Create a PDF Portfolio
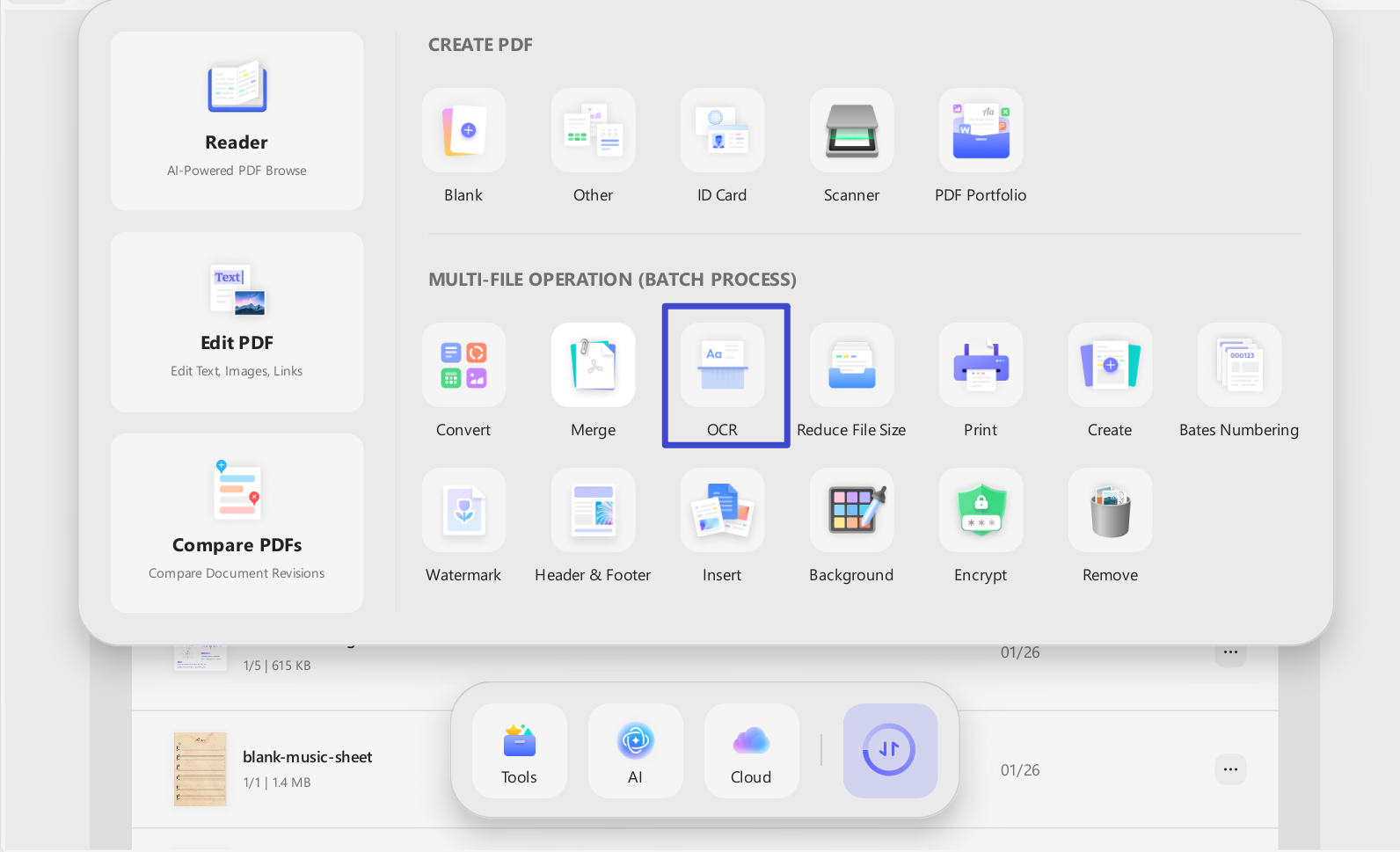Screen dimensions: 1400x852 (x=981, y=130)
